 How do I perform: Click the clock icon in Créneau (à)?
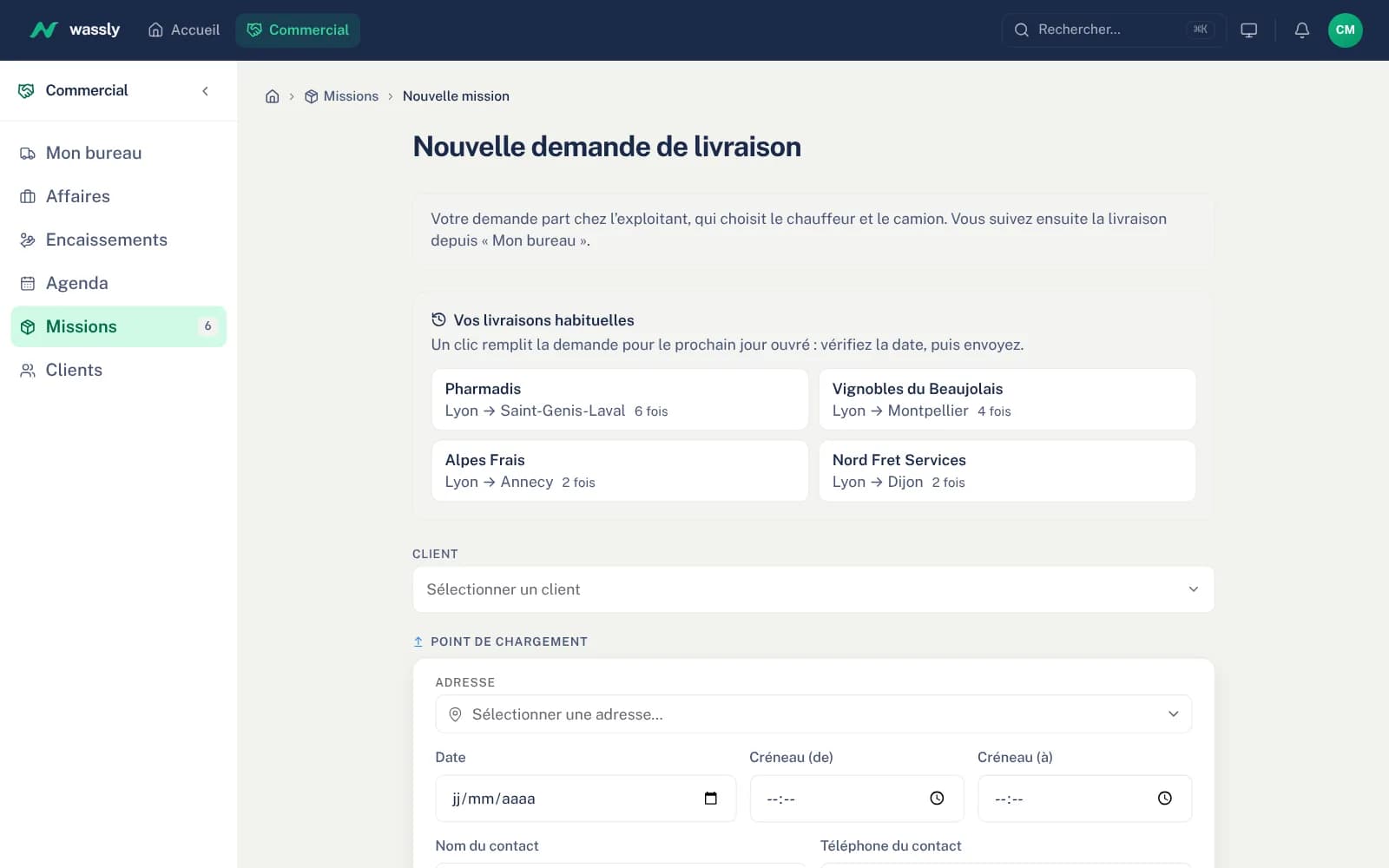click(x=1164, y=799)
